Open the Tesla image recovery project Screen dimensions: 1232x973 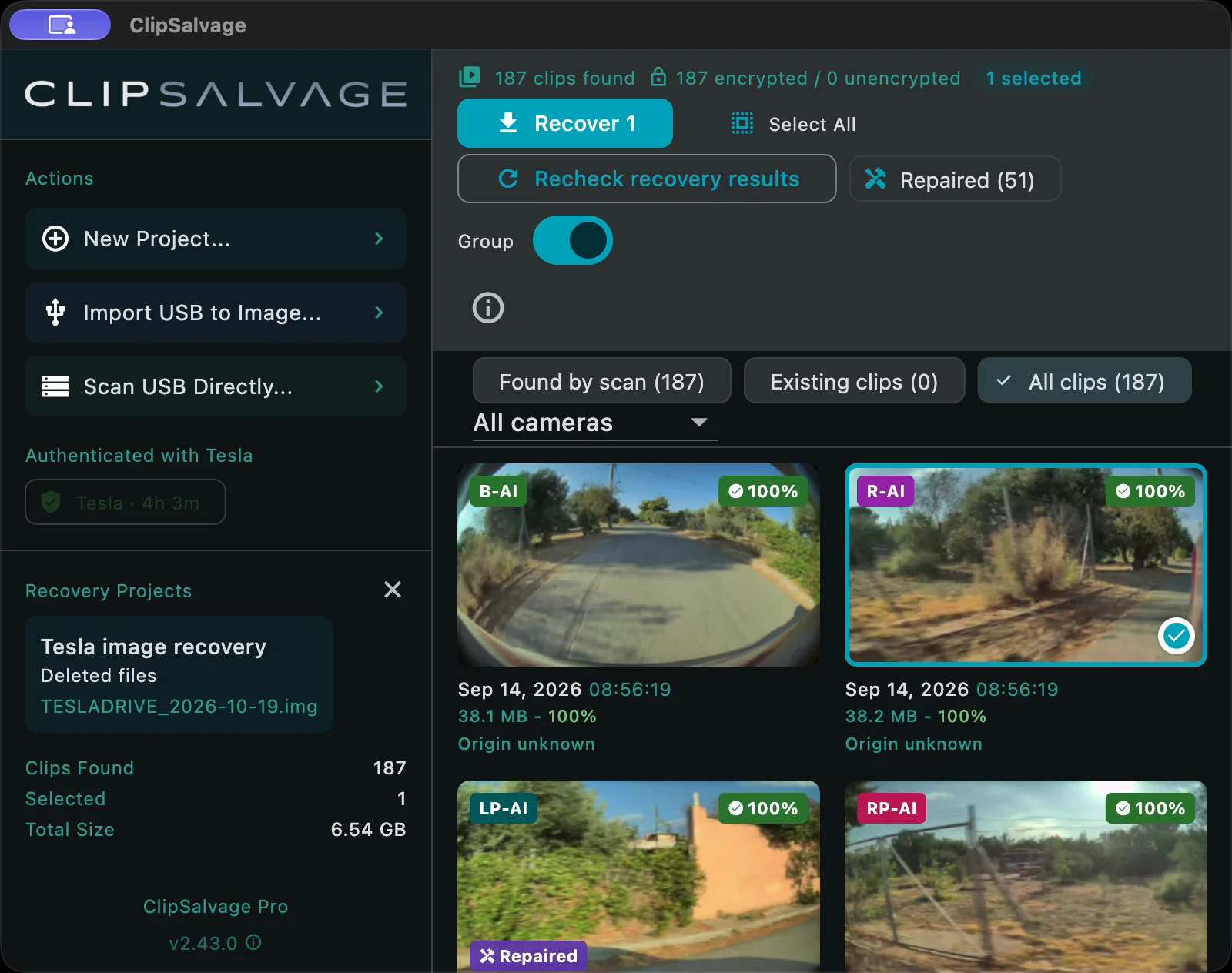click(x=179, y=674)
